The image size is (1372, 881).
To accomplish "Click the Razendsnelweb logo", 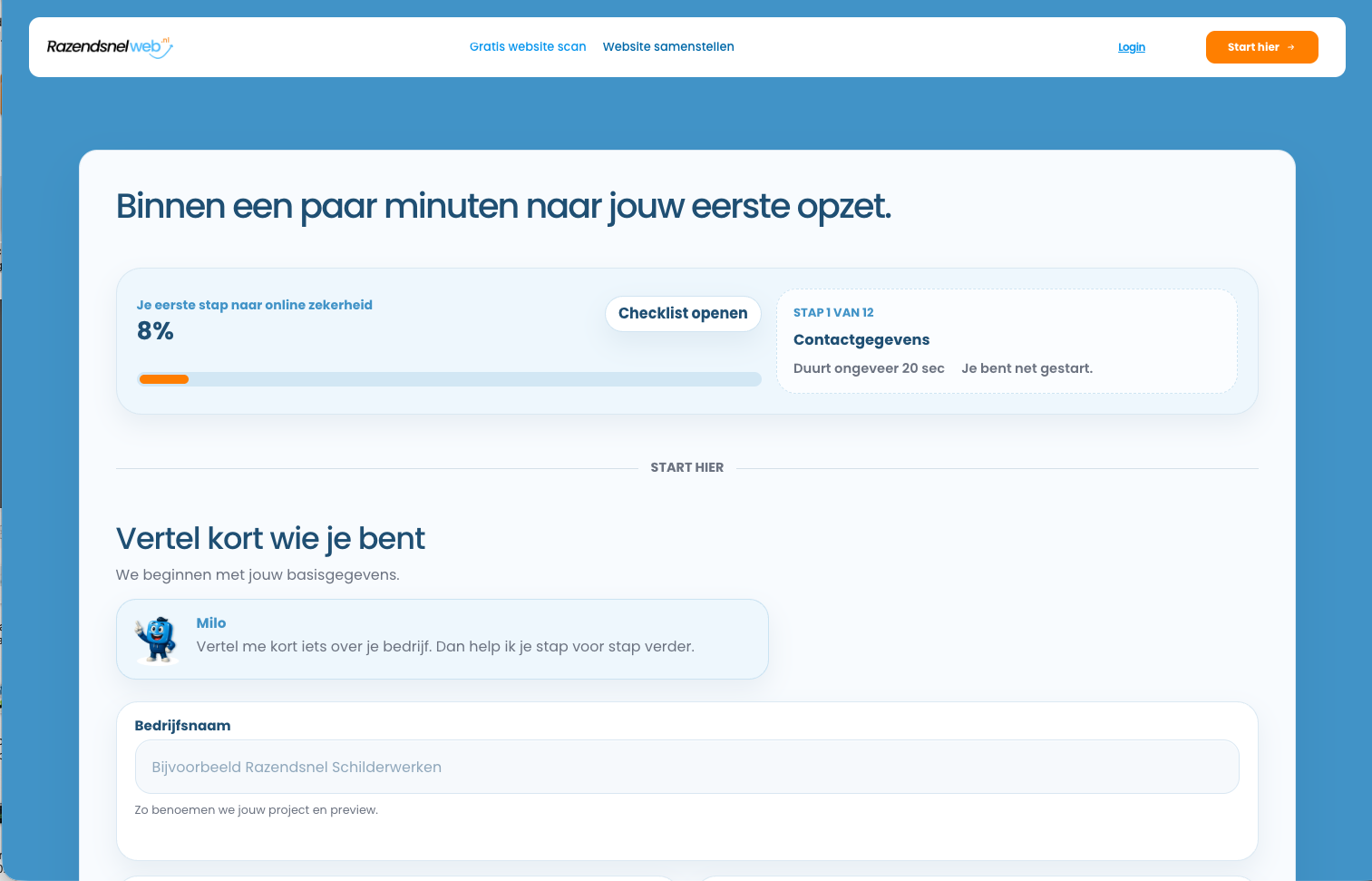I will tap(109, 47).
